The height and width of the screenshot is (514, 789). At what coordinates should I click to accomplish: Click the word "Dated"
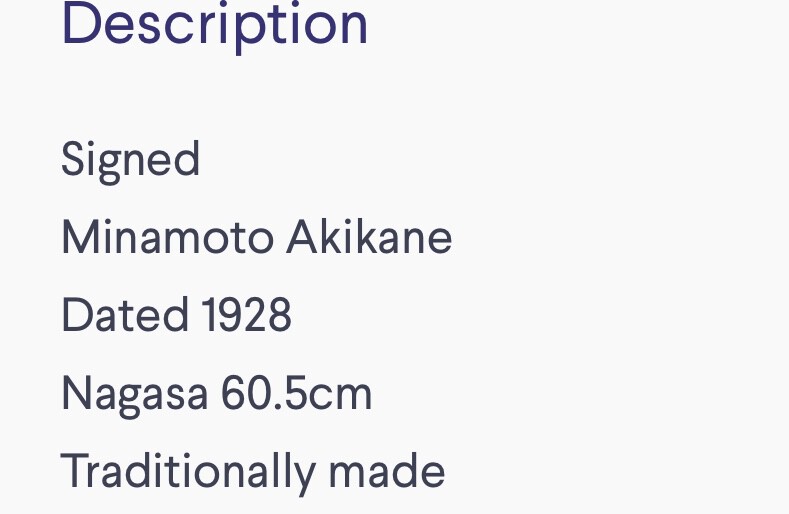125,316
